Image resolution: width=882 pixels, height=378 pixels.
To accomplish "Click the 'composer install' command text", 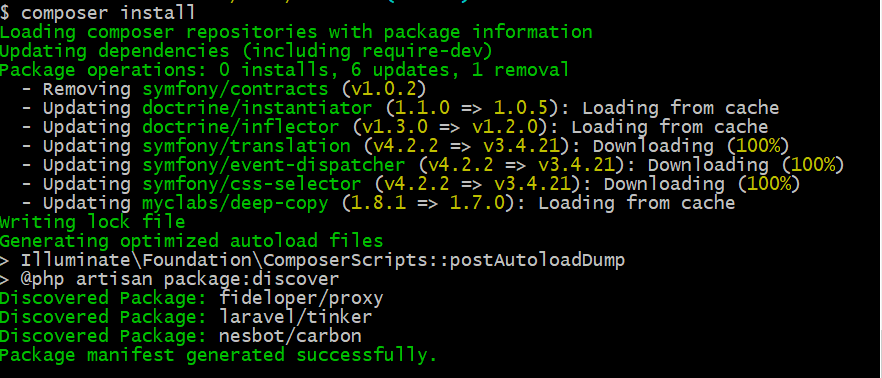I will point(109,13).
